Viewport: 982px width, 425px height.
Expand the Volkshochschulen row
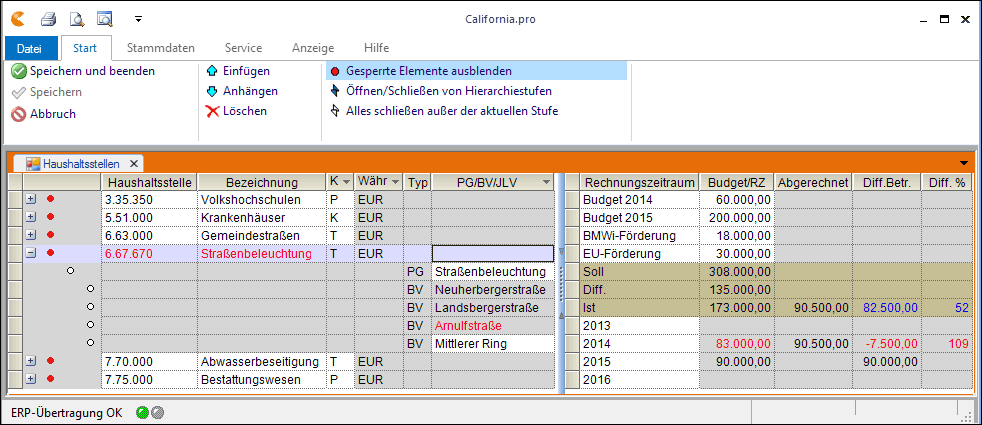click(31, 199)
